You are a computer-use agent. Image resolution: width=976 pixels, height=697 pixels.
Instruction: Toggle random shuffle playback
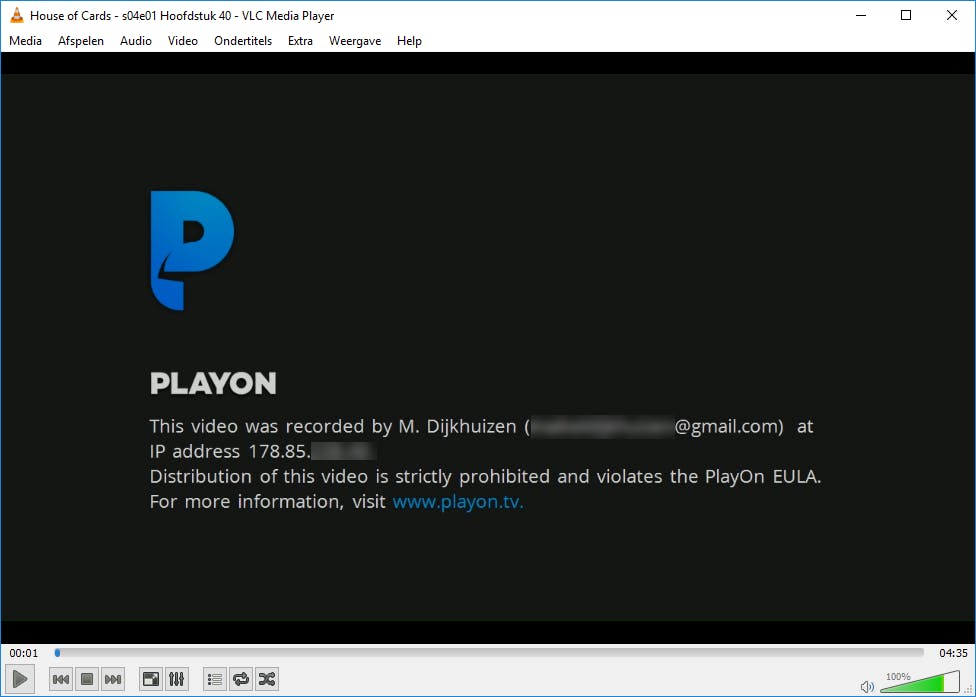266,679
